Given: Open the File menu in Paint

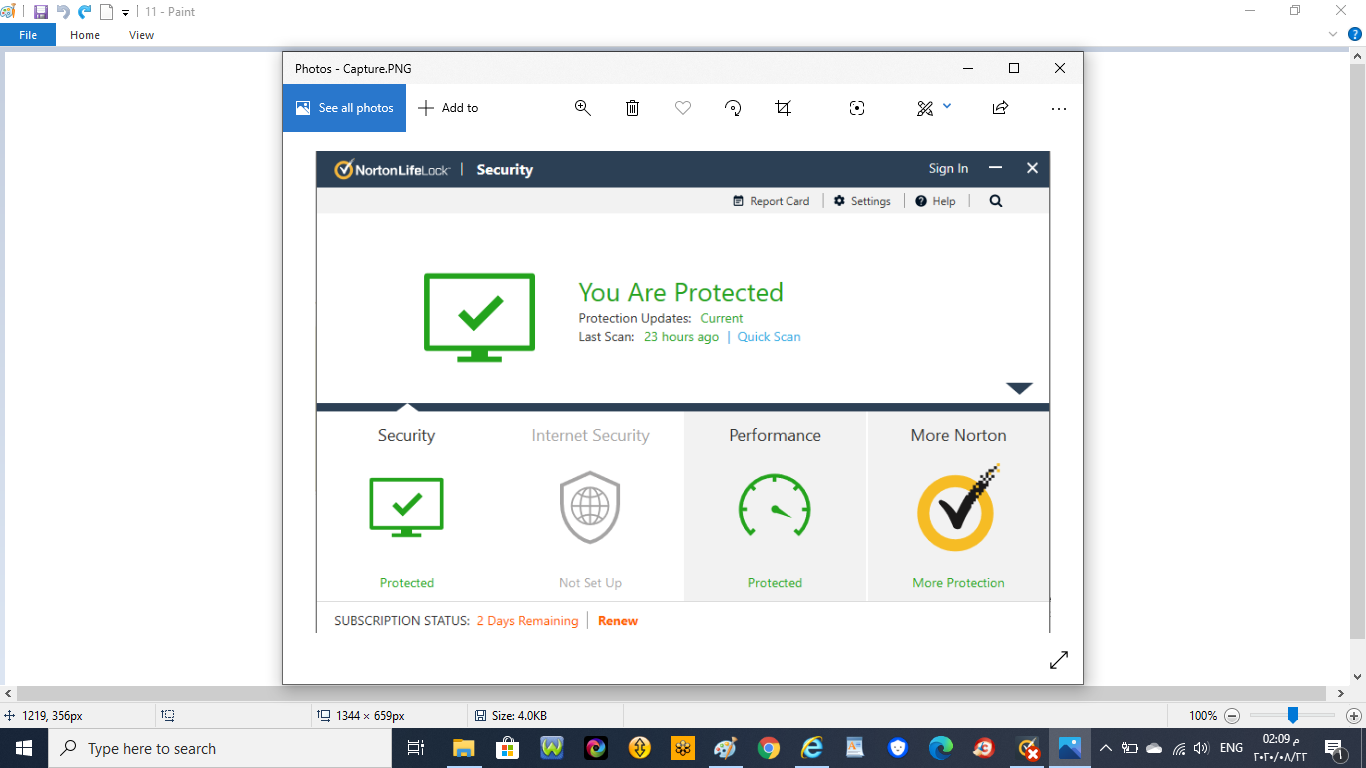Looking at the screenshot, I should click(x=28, y=35).
